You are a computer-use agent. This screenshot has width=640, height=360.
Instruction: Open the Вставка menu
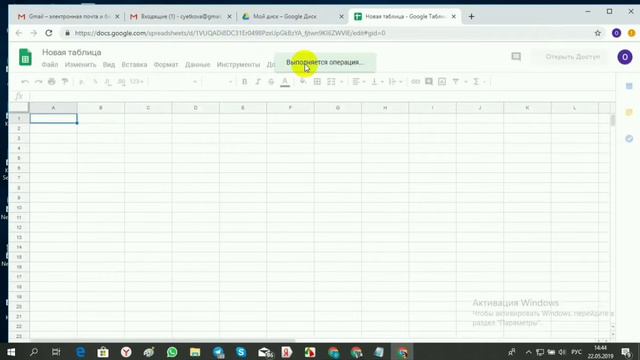point(134,64)
